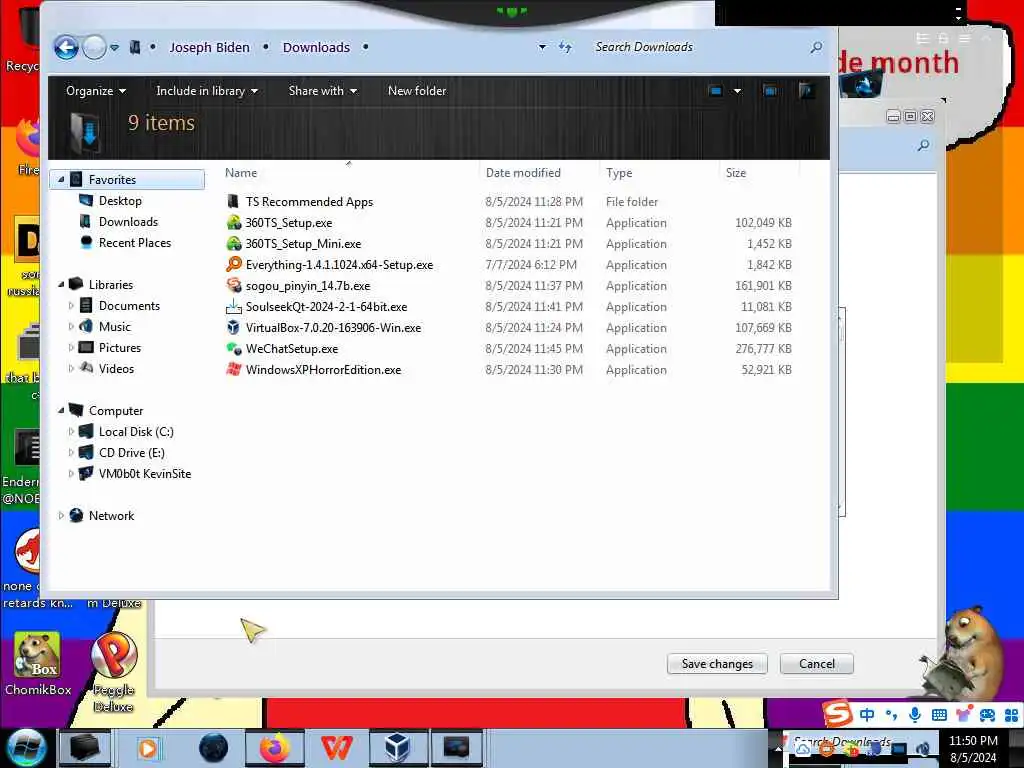Click Joseph Biden in the address bar
Screen dimensions: 1024x768
pos(210,47)
